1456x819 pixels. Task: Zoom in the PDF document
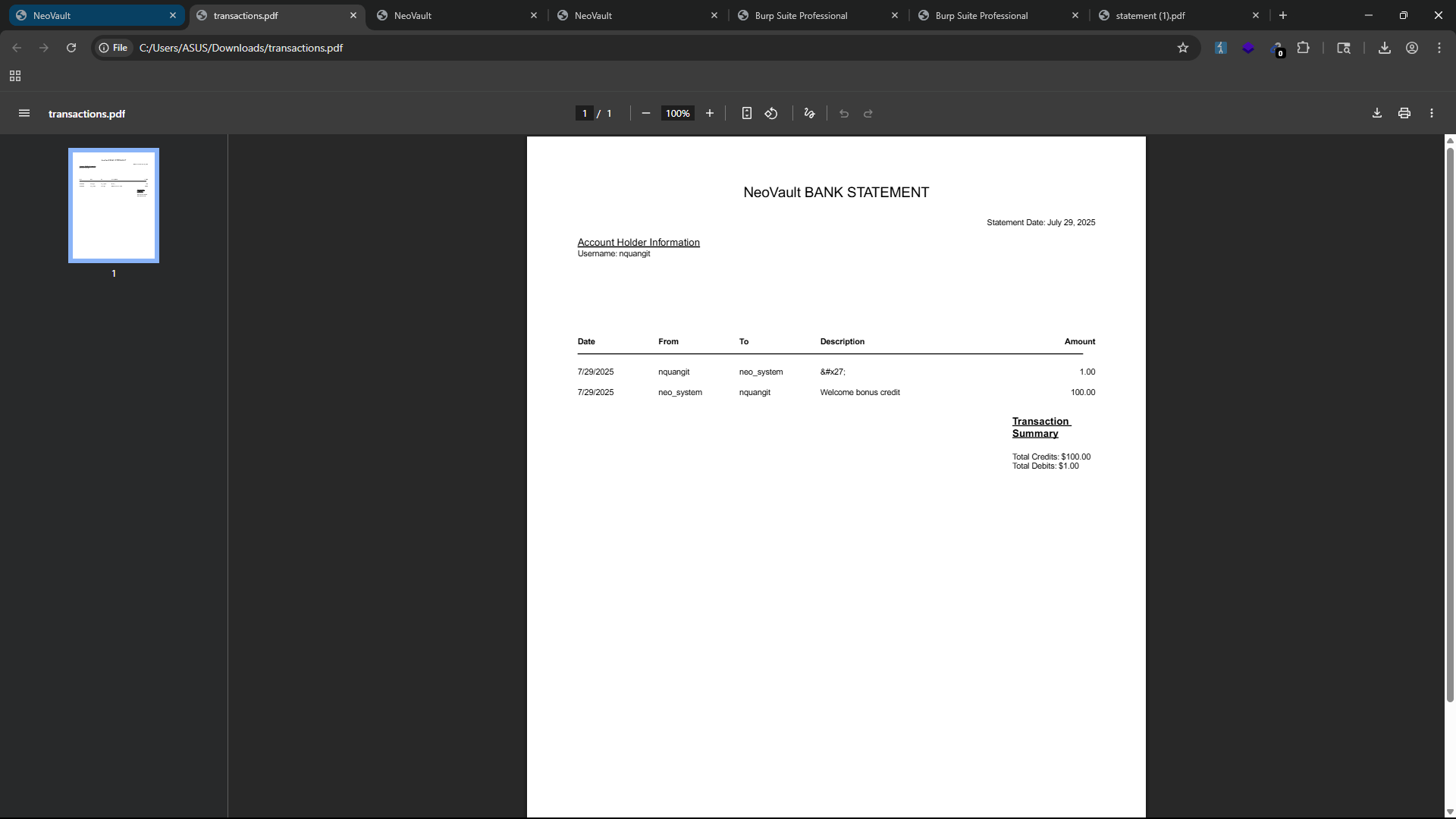click(x=710, y=114)
